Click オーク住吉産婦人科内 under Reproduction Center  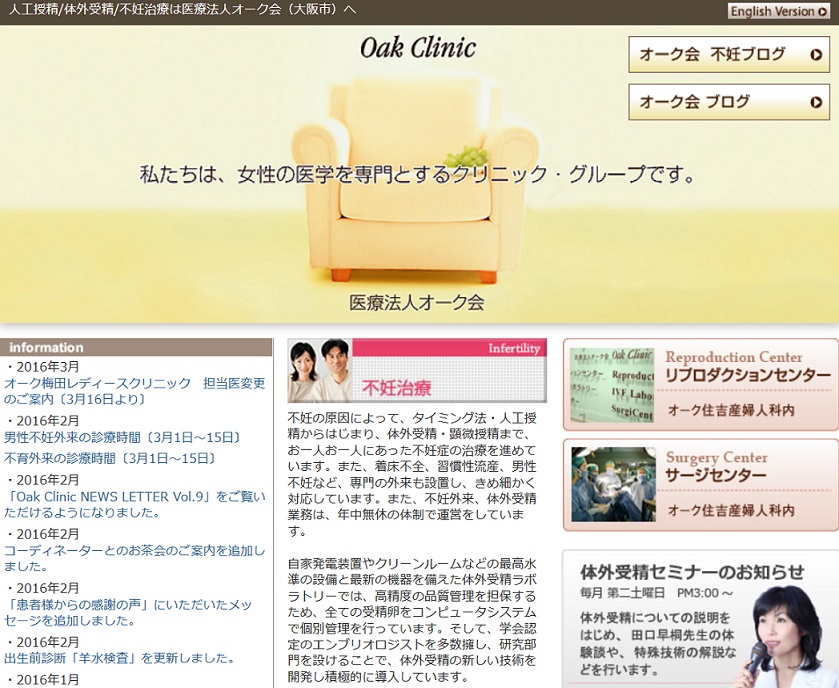[731, 410]
